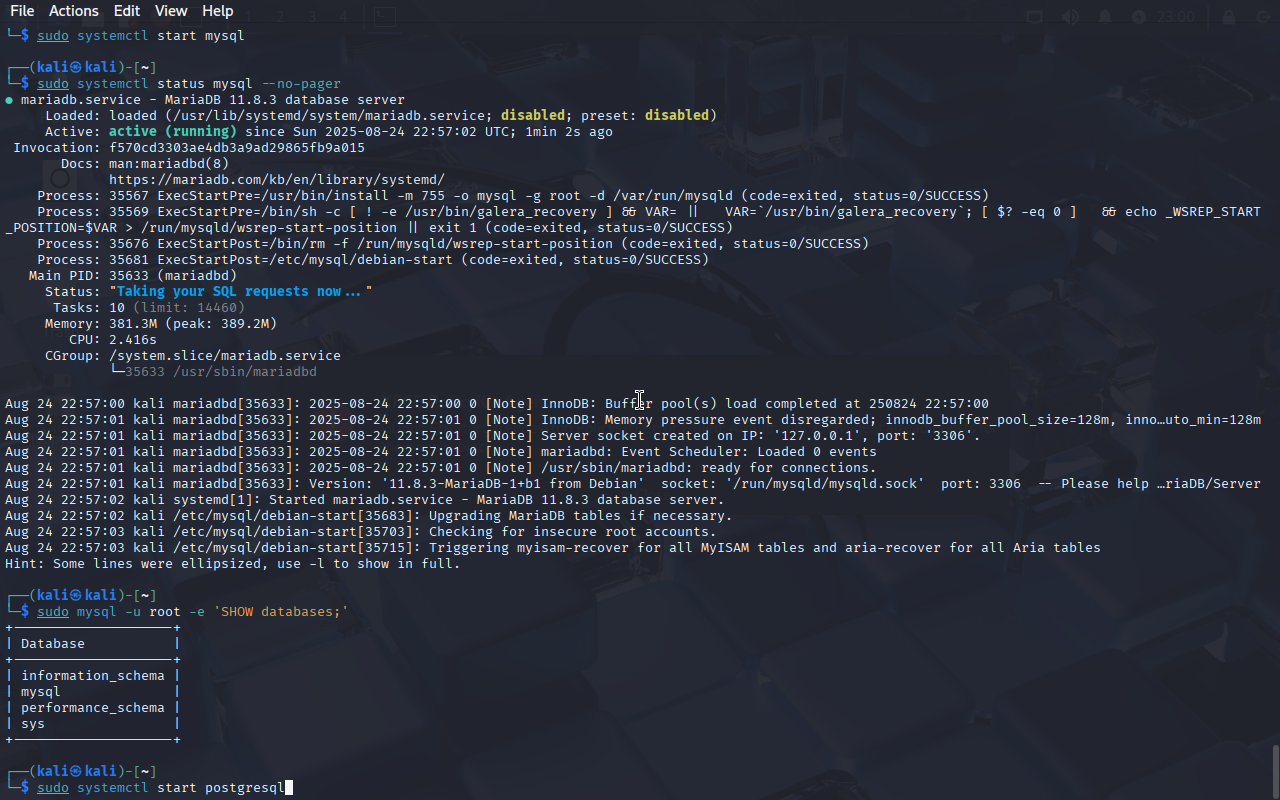Click '35633 /usr/sbin/mariadbd' process entry
Screen dimensions: 1280x800
click(221, 372)
